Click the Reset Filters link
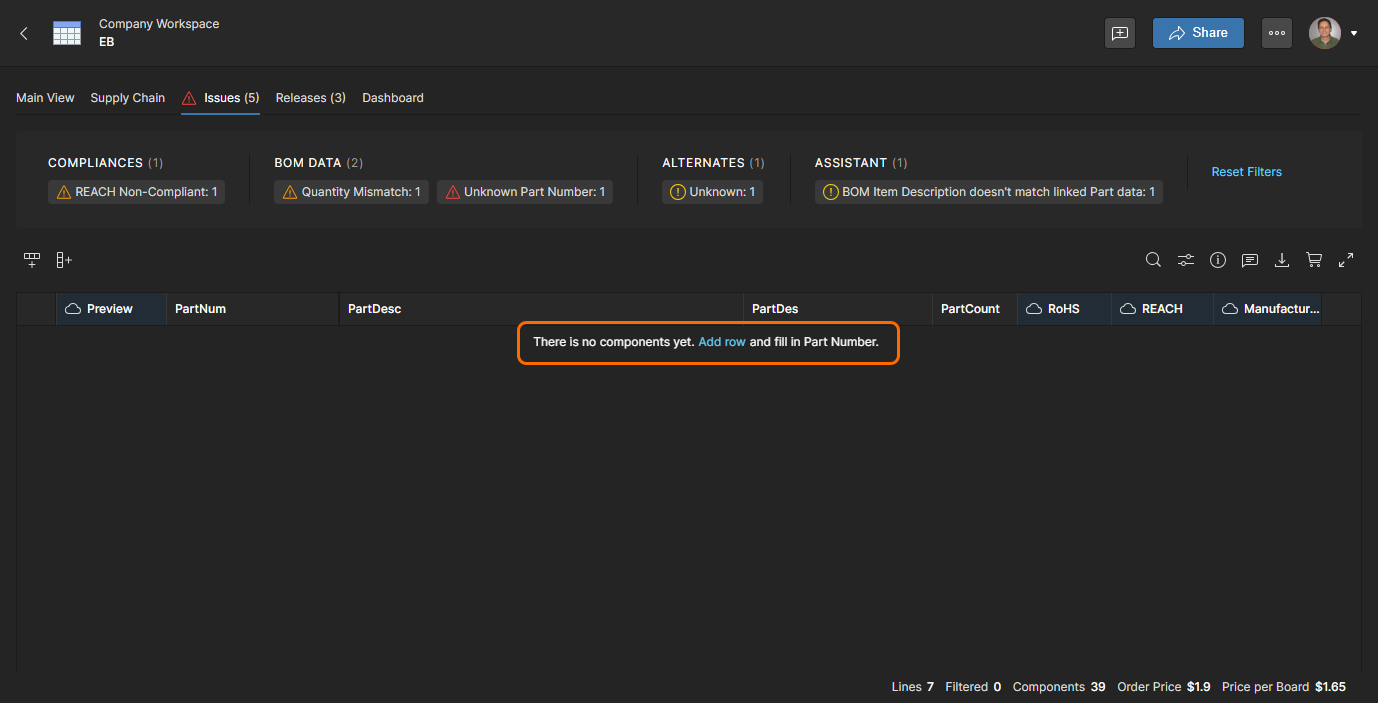1378x703 pixels. (x=1246, y=172)
